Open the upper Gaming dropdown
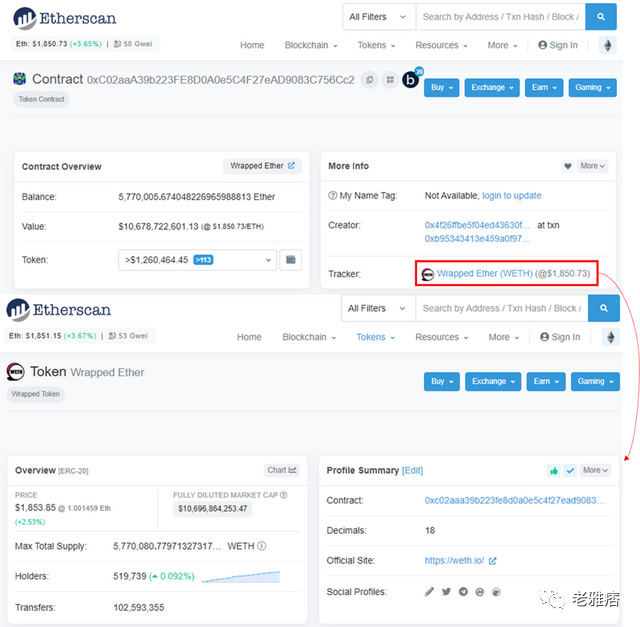The width and height of the screenshot is (640, 627). (593, 87)
